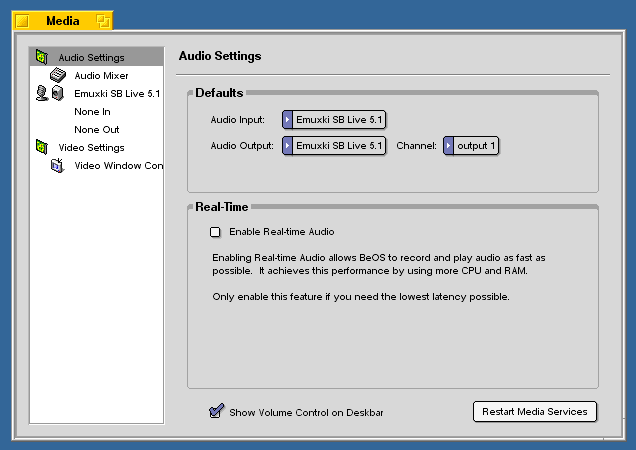The width and height of the screenshot is (636, 450).
Task: Click the Video Window Consumer icon
Action: click(57, 166)
